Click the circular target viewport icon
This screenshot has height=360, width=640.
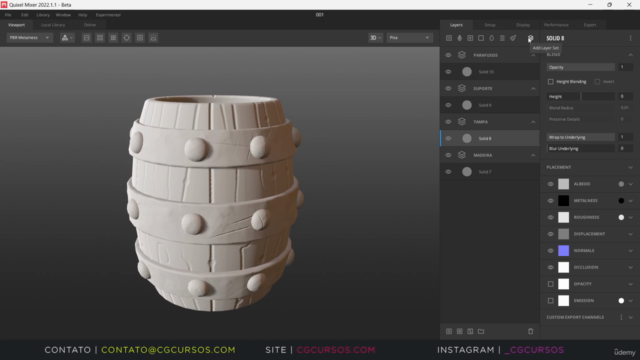coord(127,38)
